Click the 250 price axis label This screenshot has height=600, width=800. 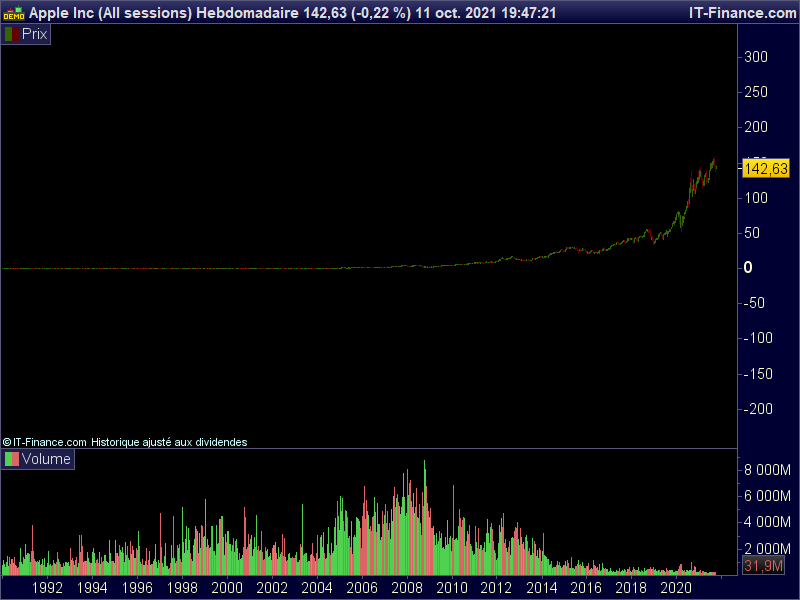(756, 92)
